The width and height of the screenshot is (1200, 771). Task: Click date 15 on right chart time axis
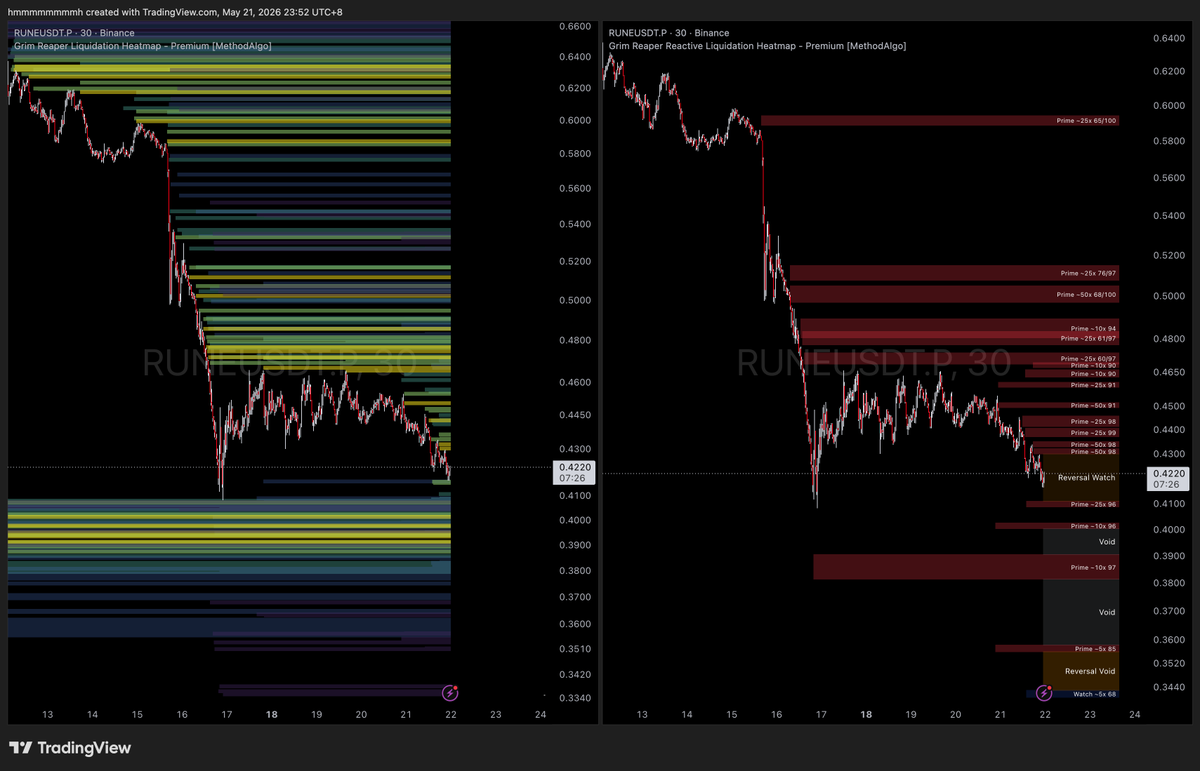731,715
